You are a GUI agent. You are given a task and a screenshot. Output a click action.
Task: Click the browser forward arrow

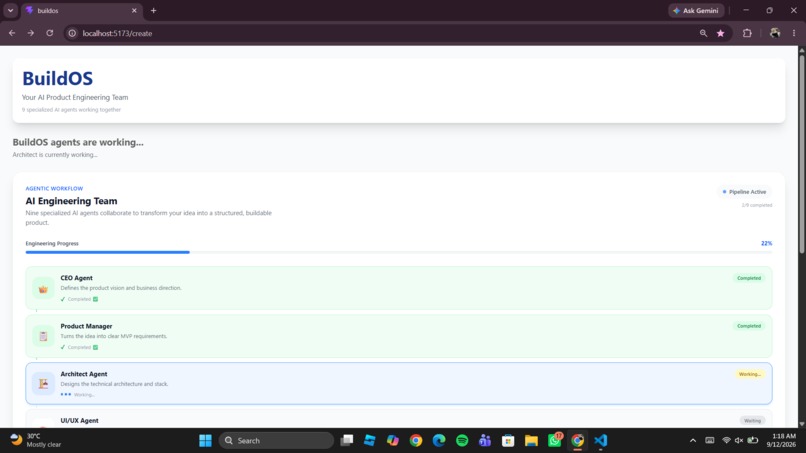(31, 33)
